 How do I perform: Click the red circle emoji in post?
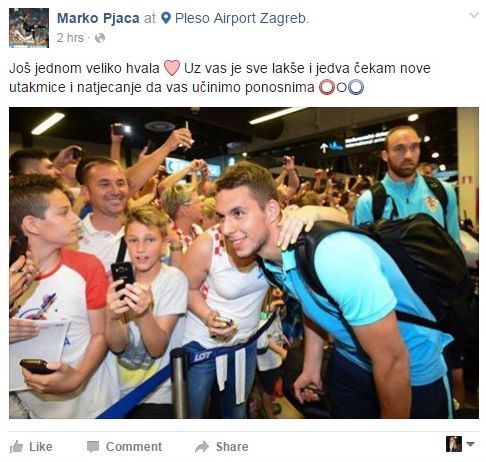(327, 88)
